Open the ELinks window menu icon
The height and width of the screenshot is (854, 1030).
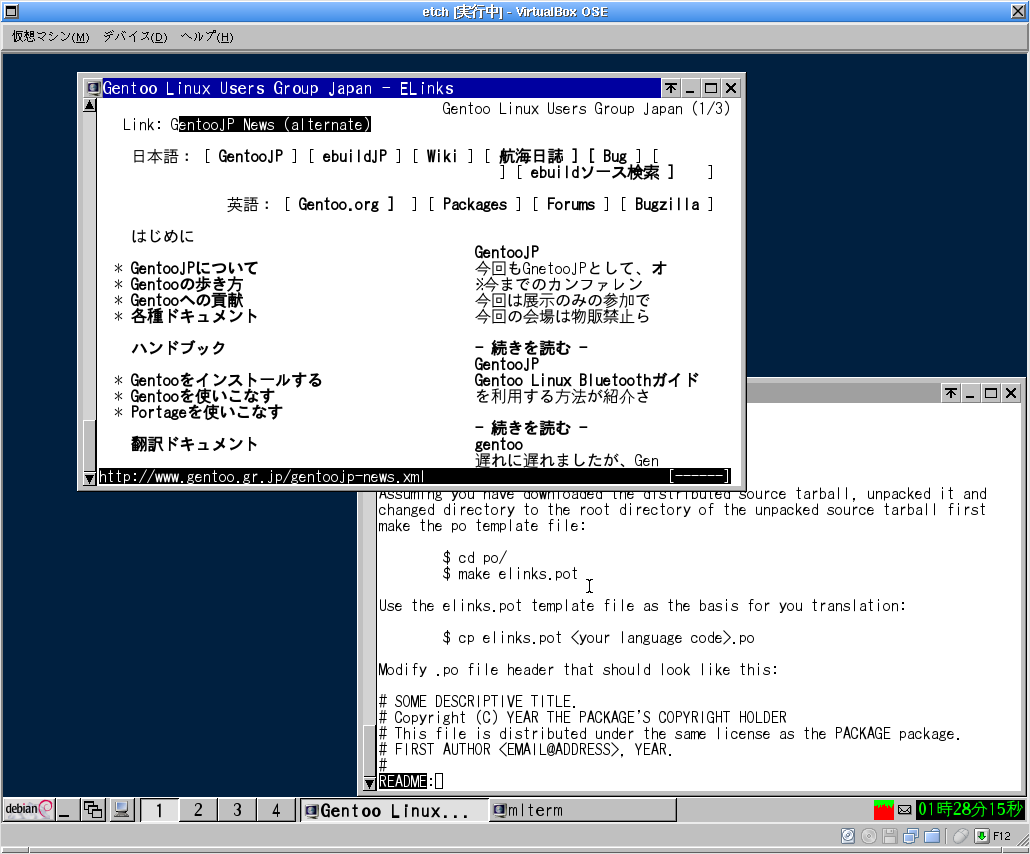click(x=93, y=88)
